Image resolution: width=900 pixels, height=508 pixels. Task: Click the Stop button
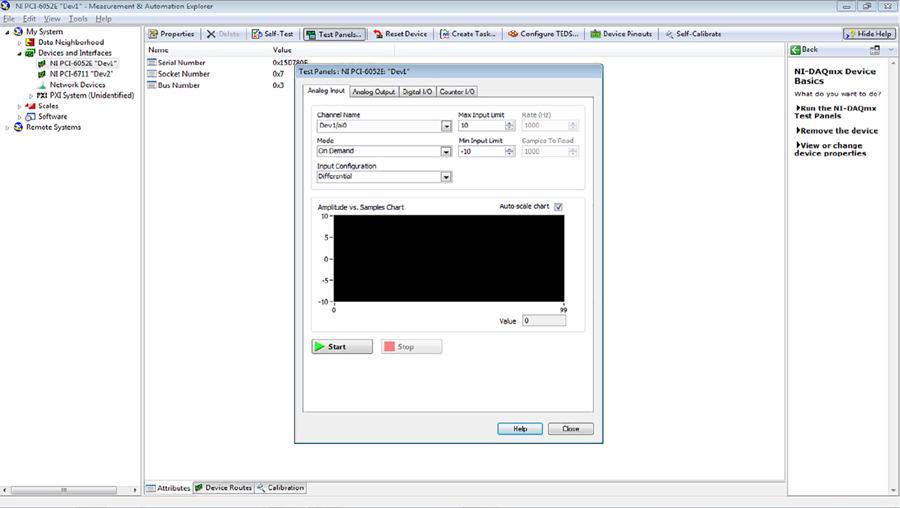pos(411,347)
